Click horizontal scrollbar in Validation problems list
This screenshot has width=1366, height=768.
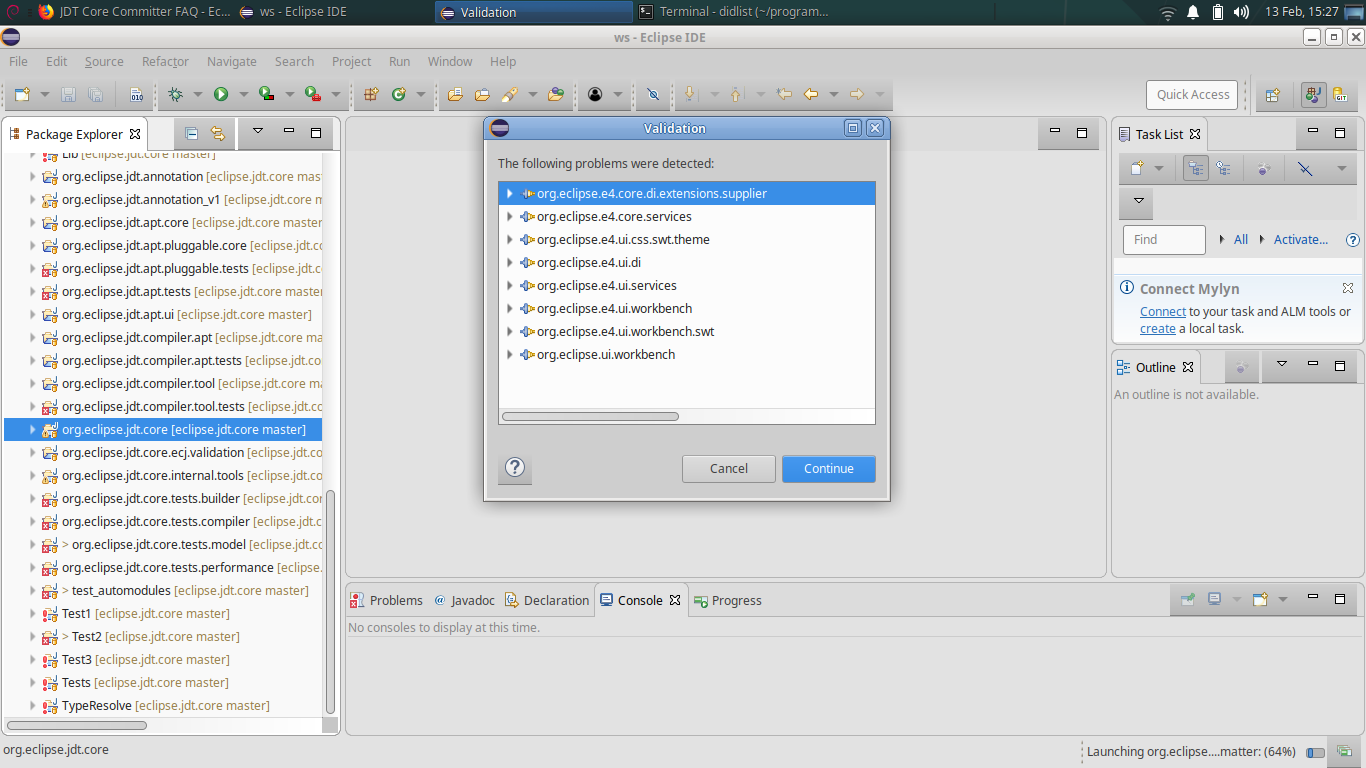[590, 416]
